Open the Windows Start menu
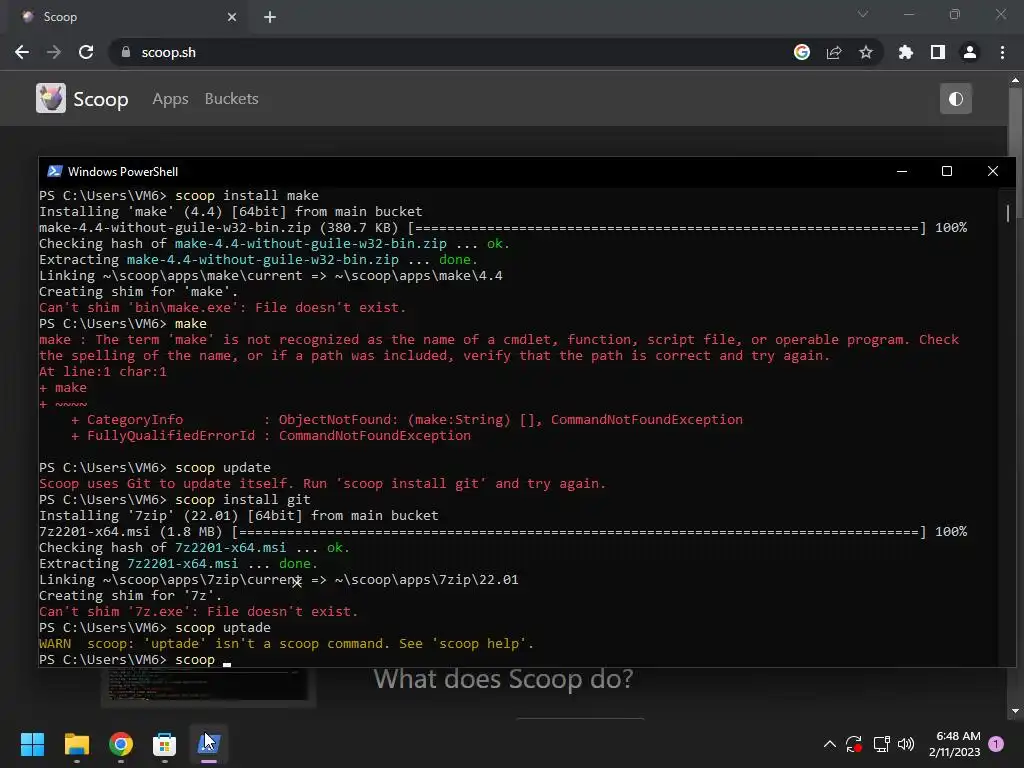The image size is (1024, 768). pyautogui.click(x=32, y=744)
